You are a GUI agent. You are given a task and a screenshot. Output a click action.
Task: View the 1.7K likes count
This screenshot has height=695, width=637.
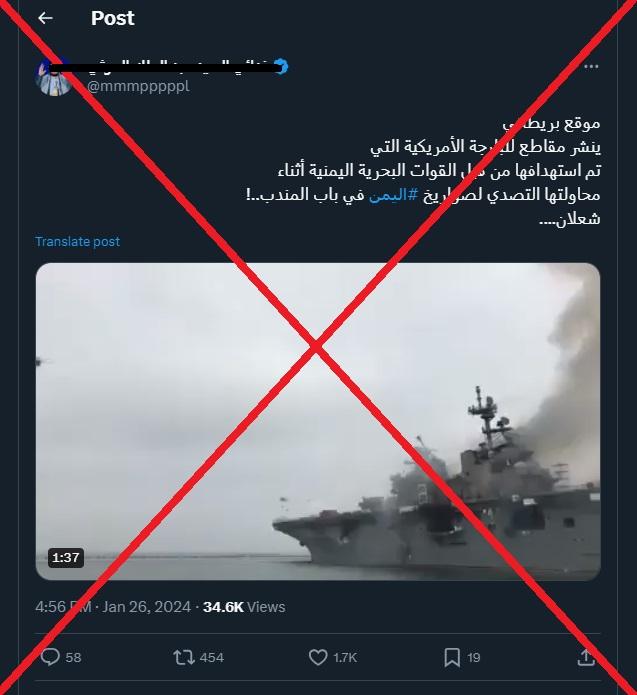click(345, 657)
